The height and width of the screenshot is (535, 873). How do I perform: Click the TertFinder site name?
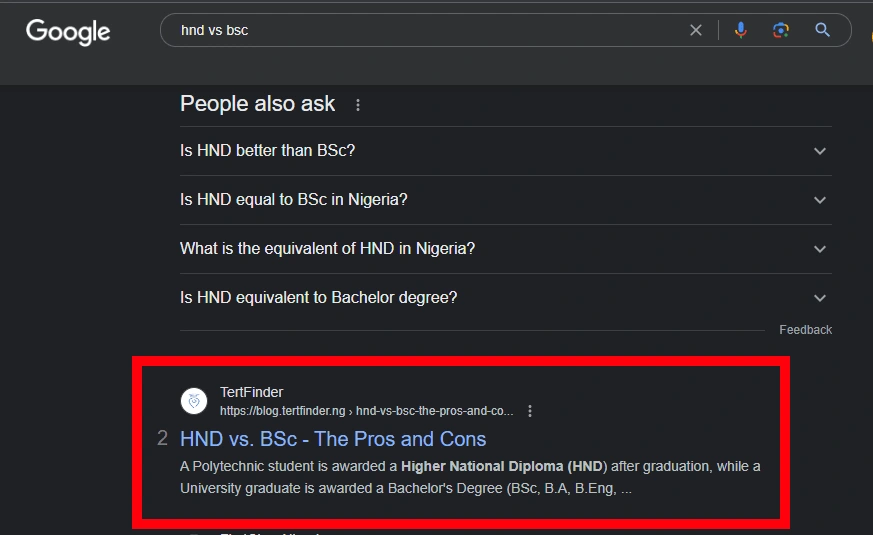click(x=251, y=392)
